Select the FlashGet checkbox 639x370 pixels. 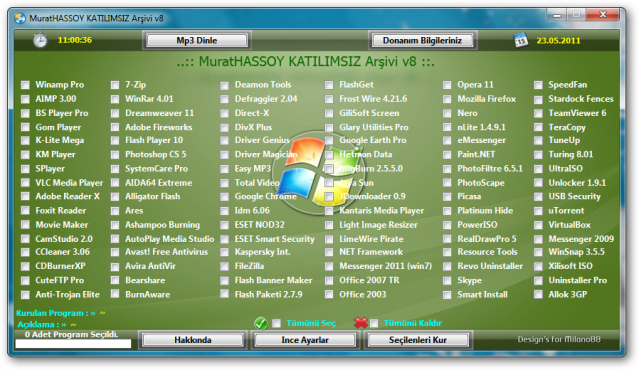[x=329, y=85]
